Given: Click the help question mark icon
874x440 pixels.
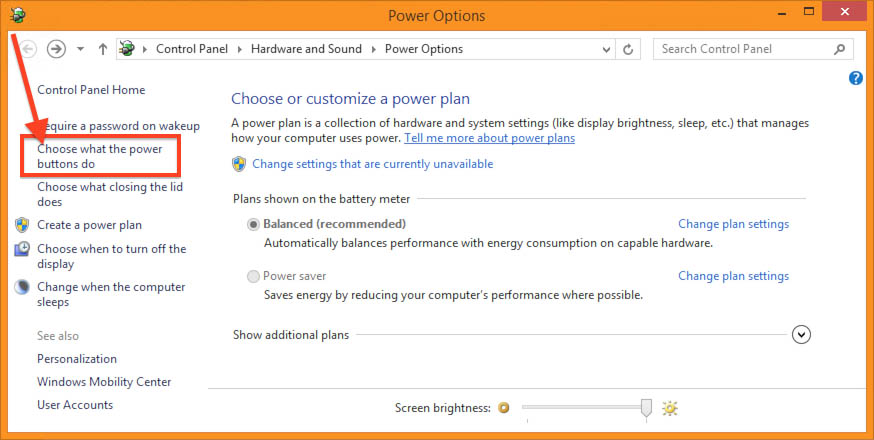Looking at the screenshot, I should coord(856,78).
